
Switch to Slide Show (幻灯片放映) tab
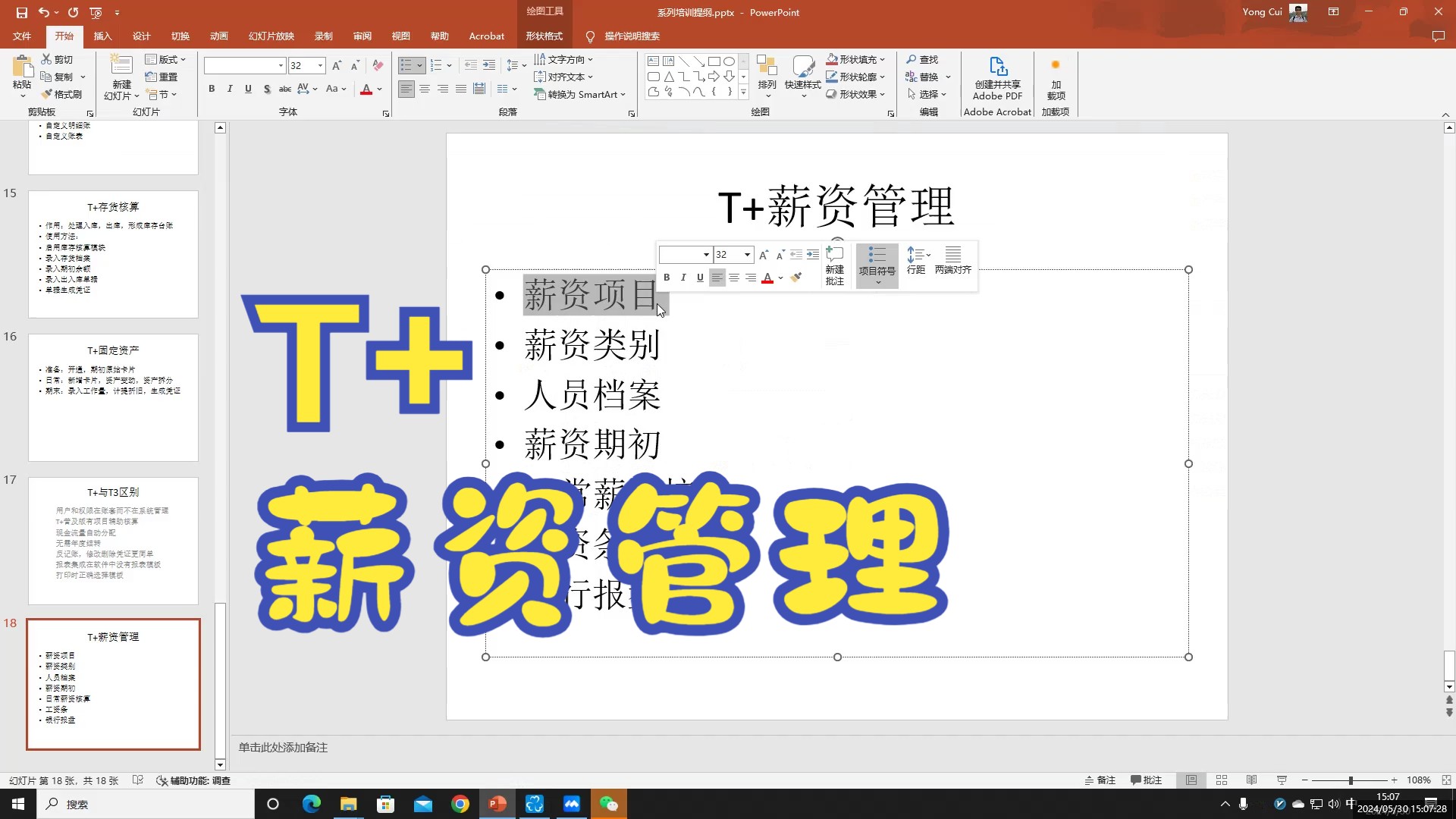(271, 36)
